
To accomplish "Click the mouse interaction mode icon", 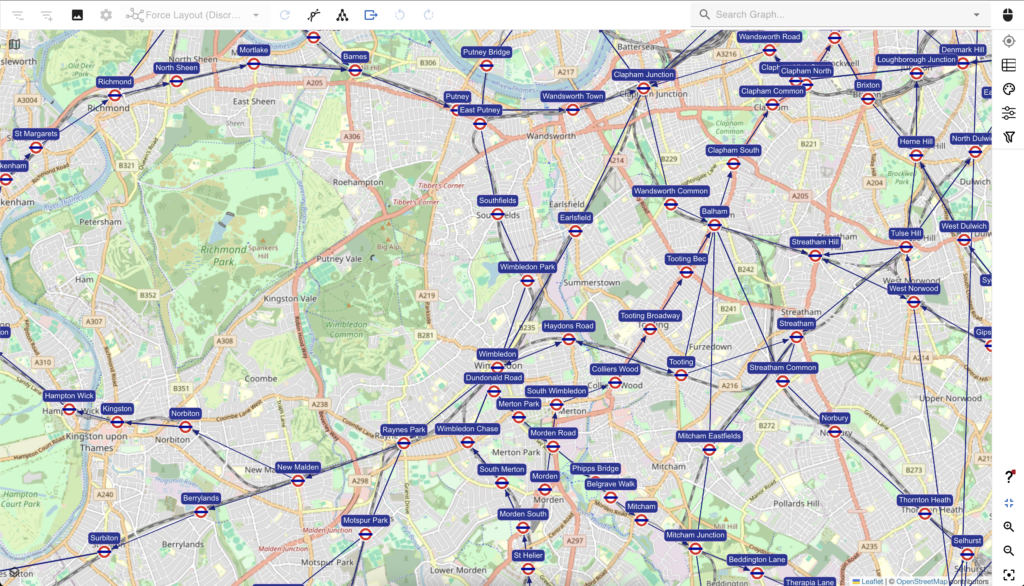I will pyautogui.click(x=1008, y=15).
